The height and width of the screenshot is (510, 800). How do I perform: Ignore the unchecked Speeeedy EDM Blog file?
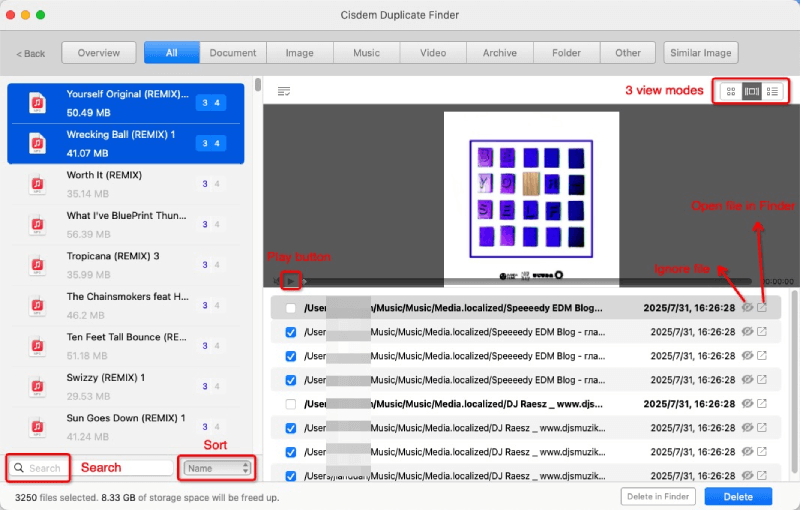click(x=747, y=308)
